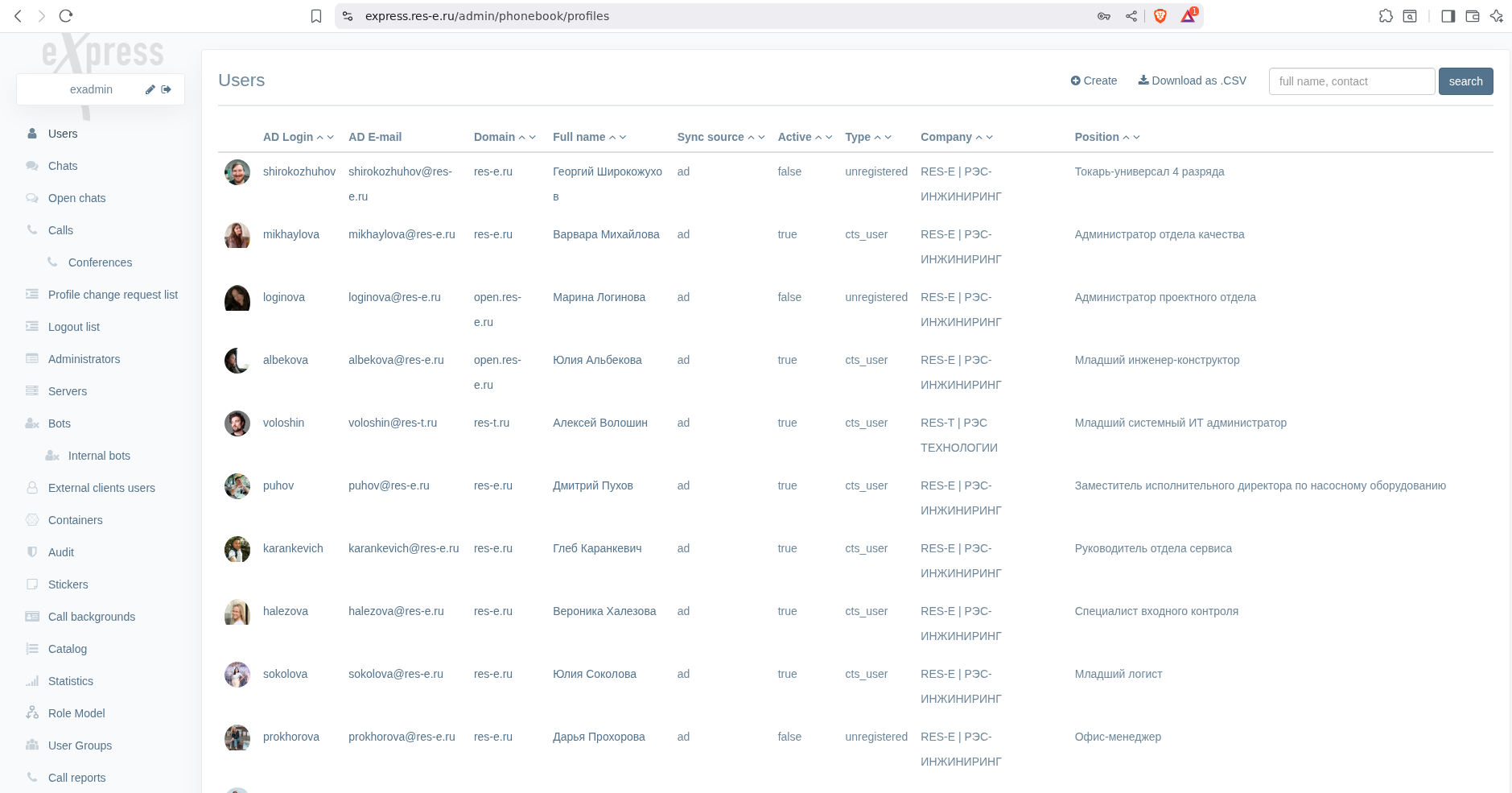This screenshot has width=1512, height=793.
Task: Click the Audit shield icon in sidebar
Action: coord(32,552)
